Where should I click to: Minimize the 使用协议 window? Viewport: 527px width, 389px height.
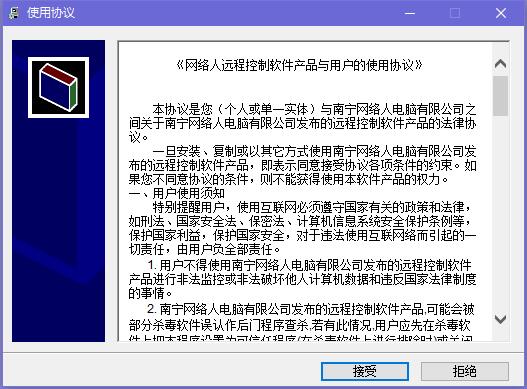[410, 13]
